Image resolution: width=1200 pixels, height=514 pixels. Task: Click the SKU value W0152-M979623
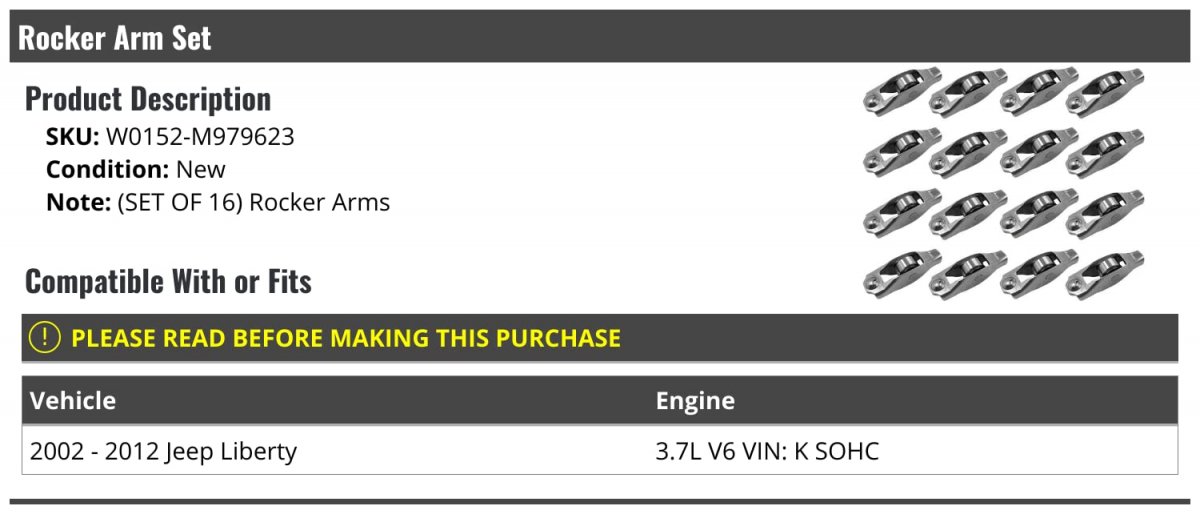(x=200, y=137)
